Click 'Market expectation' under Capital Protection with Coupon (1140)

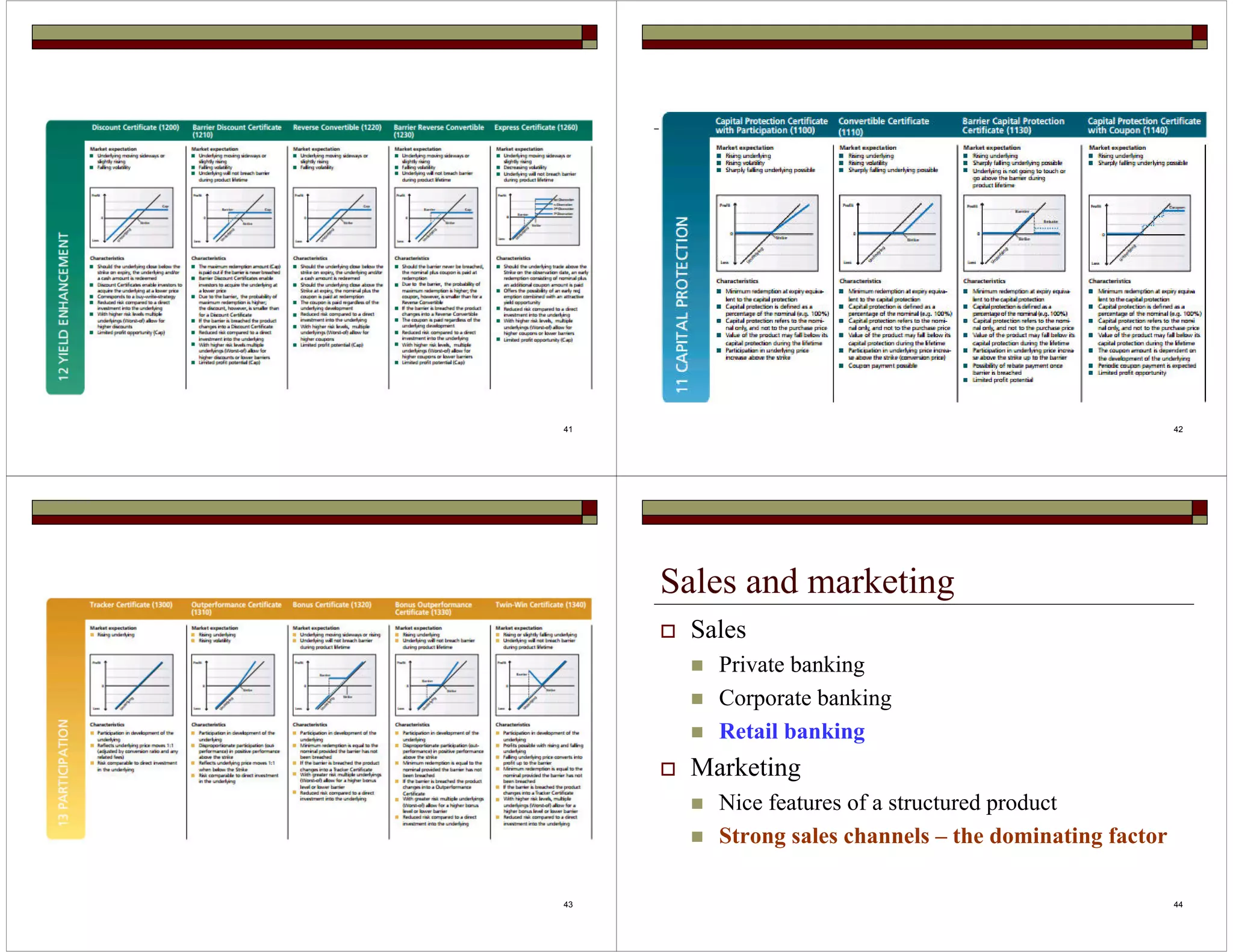coord(1117,147)
